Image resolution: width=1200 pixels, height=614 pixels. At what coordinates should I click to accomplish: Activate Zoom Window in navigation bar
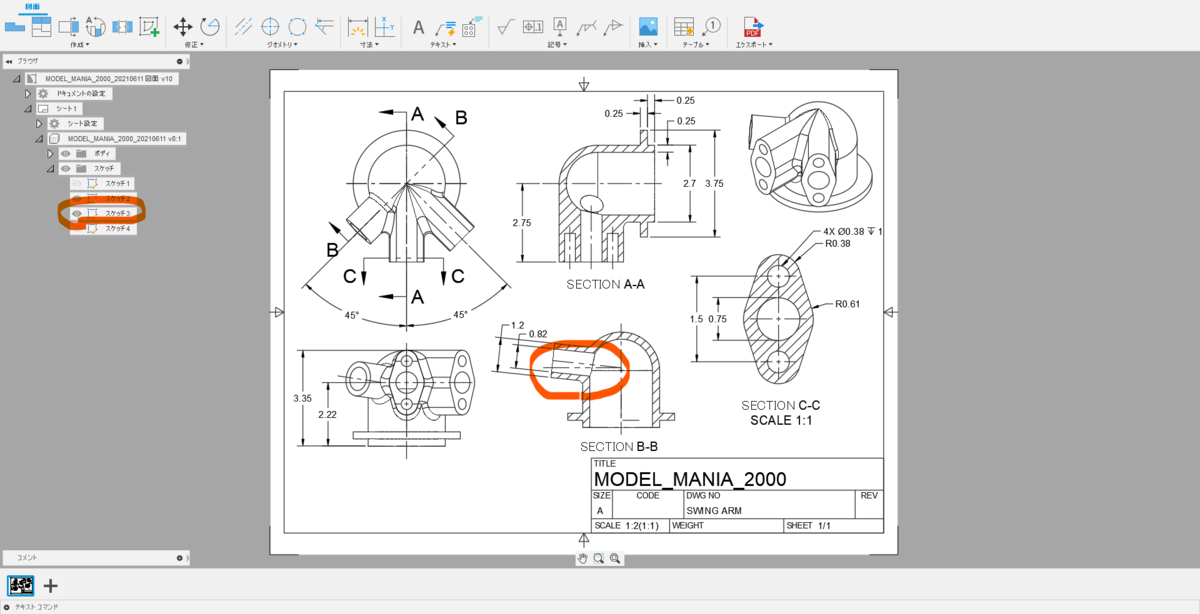pos(598,558)
